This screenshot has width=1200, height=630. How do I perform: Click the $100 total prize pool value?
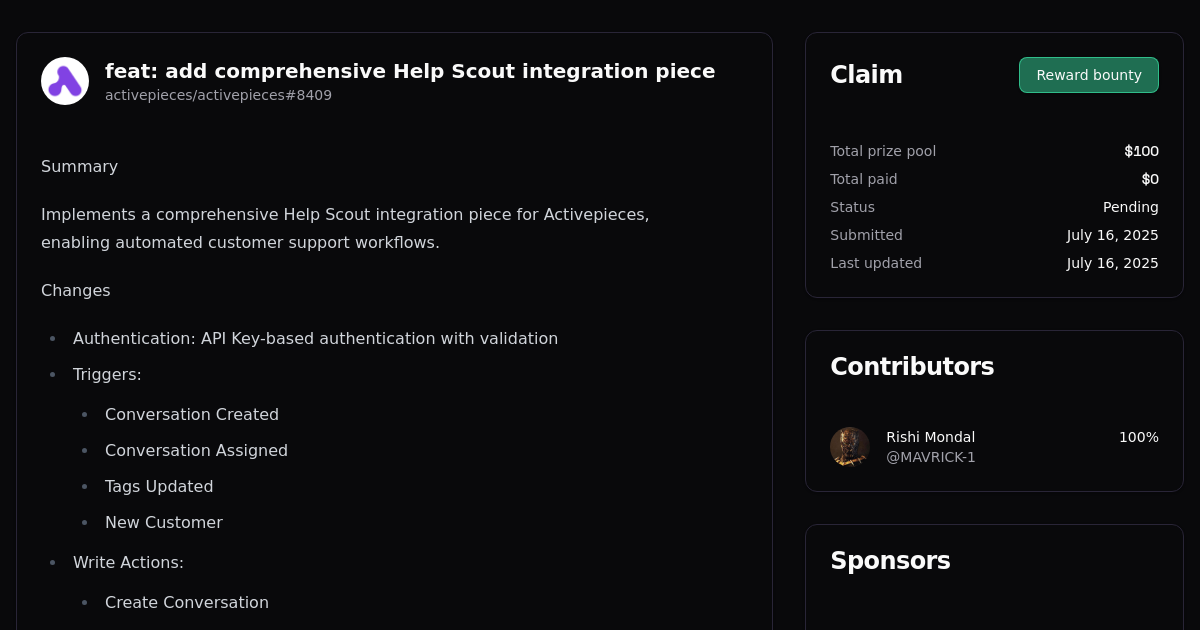(1141, 151)
